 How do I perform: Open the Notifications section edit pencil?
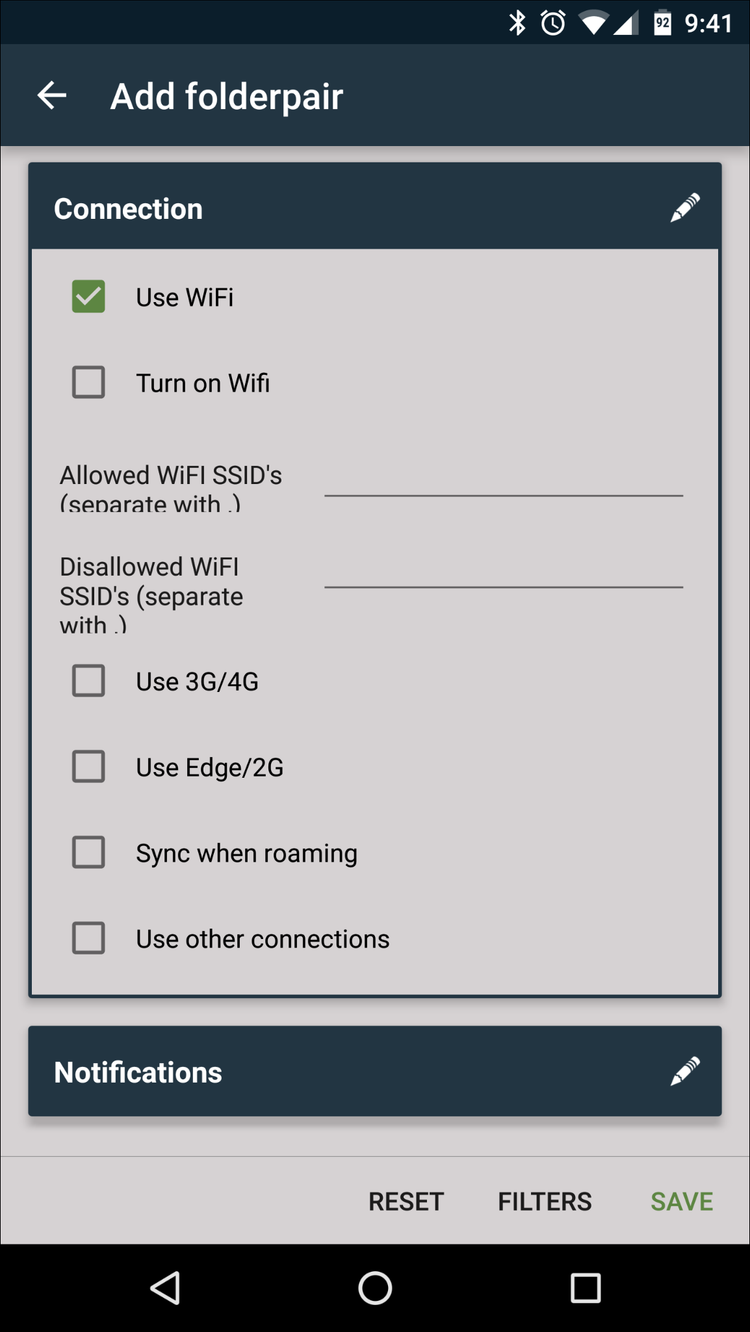684,1071
